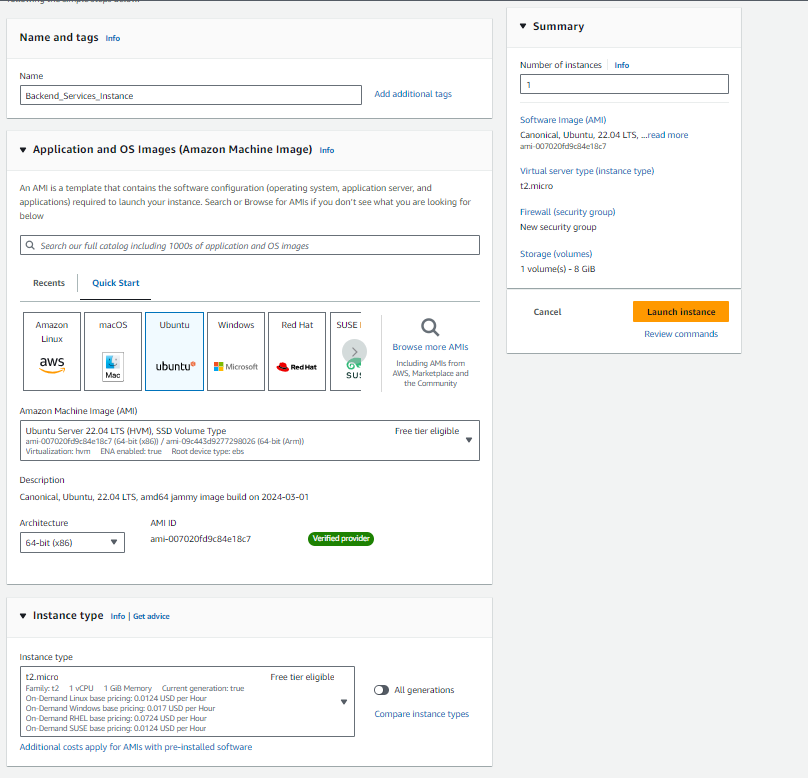Select the Red Hat AMI tile
The width and height of the screenshot is (808, 778).
point(297,351)
